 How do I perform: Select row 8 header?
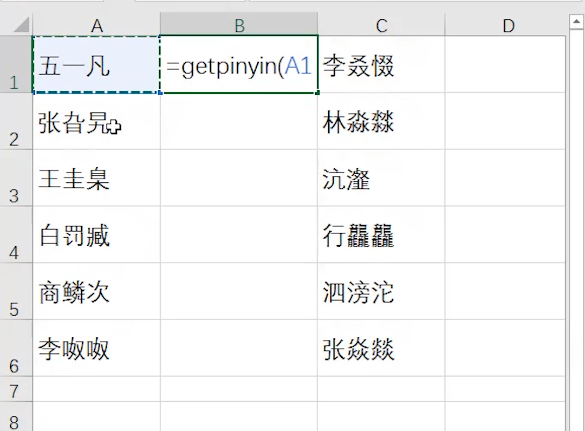[16, 416]
